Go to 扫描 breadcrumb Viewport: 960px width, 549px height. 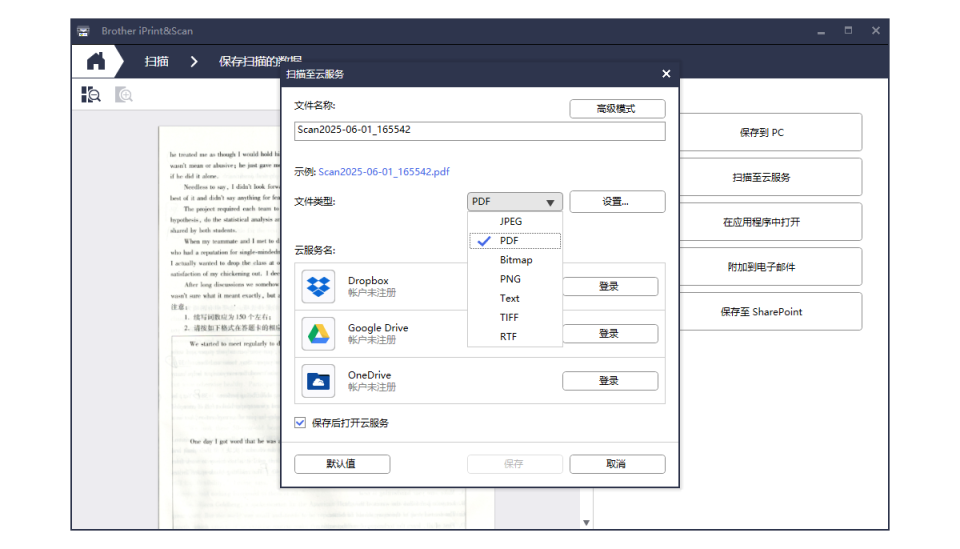(x=157, y=61)
